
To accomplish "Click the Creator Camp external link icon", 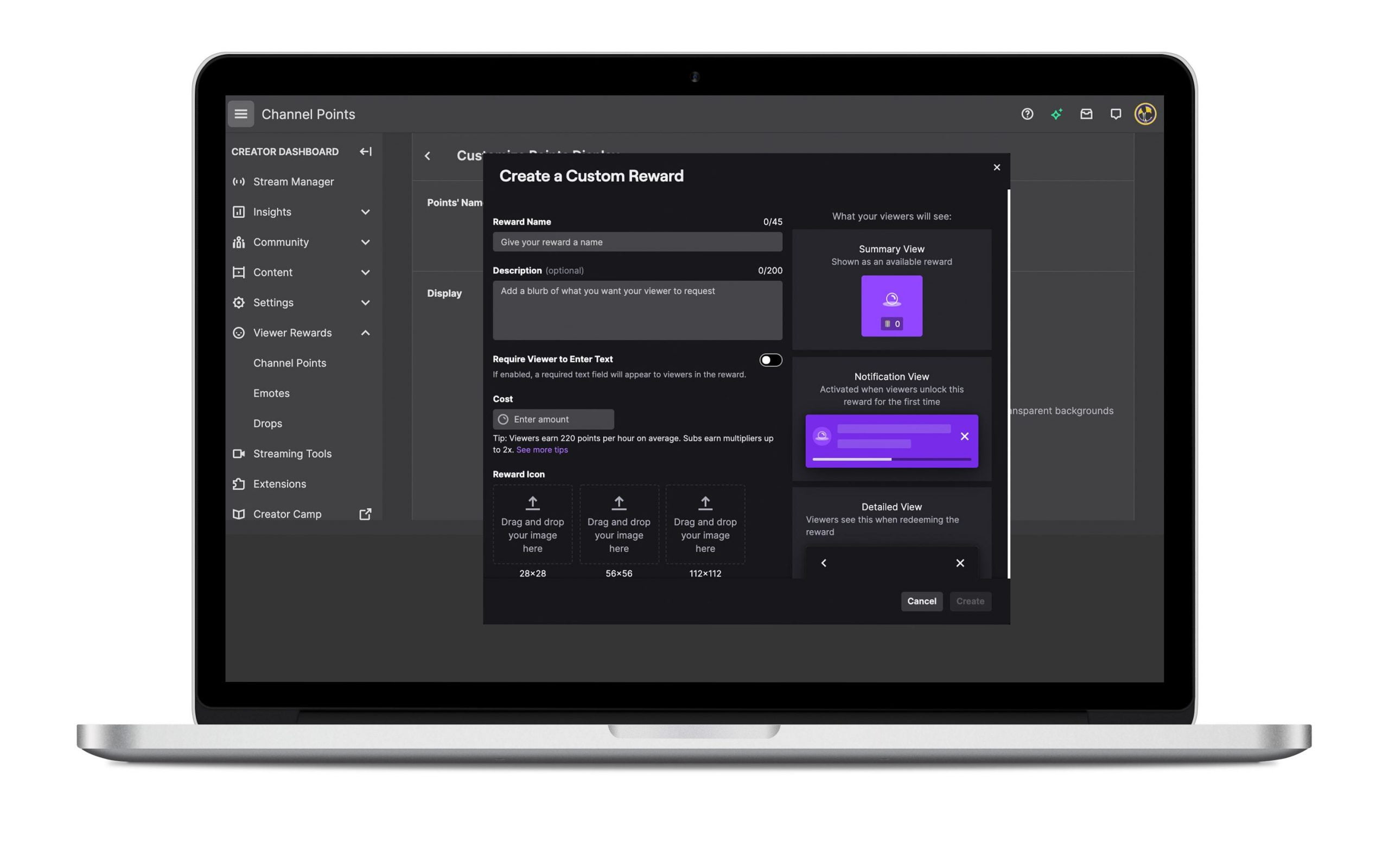I will [x=365, y=514].
